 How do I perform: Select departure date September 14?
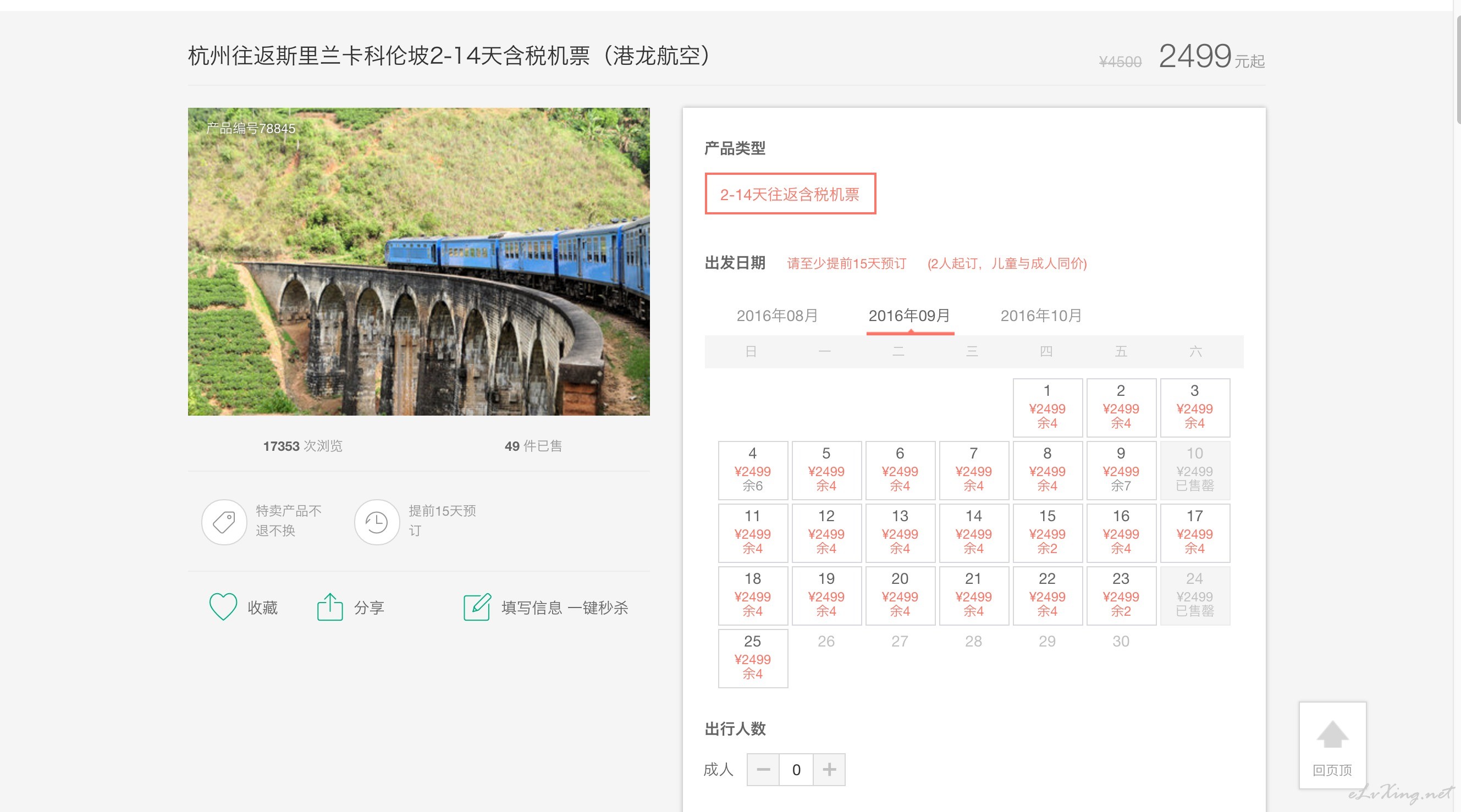click(974, 533)
